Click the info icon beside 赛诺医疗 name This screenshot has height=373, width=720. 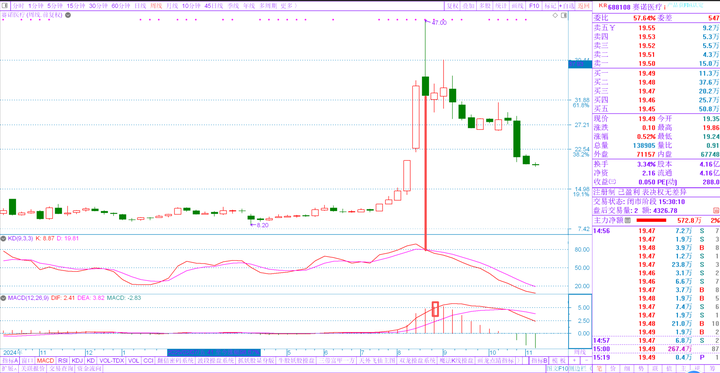652,7
